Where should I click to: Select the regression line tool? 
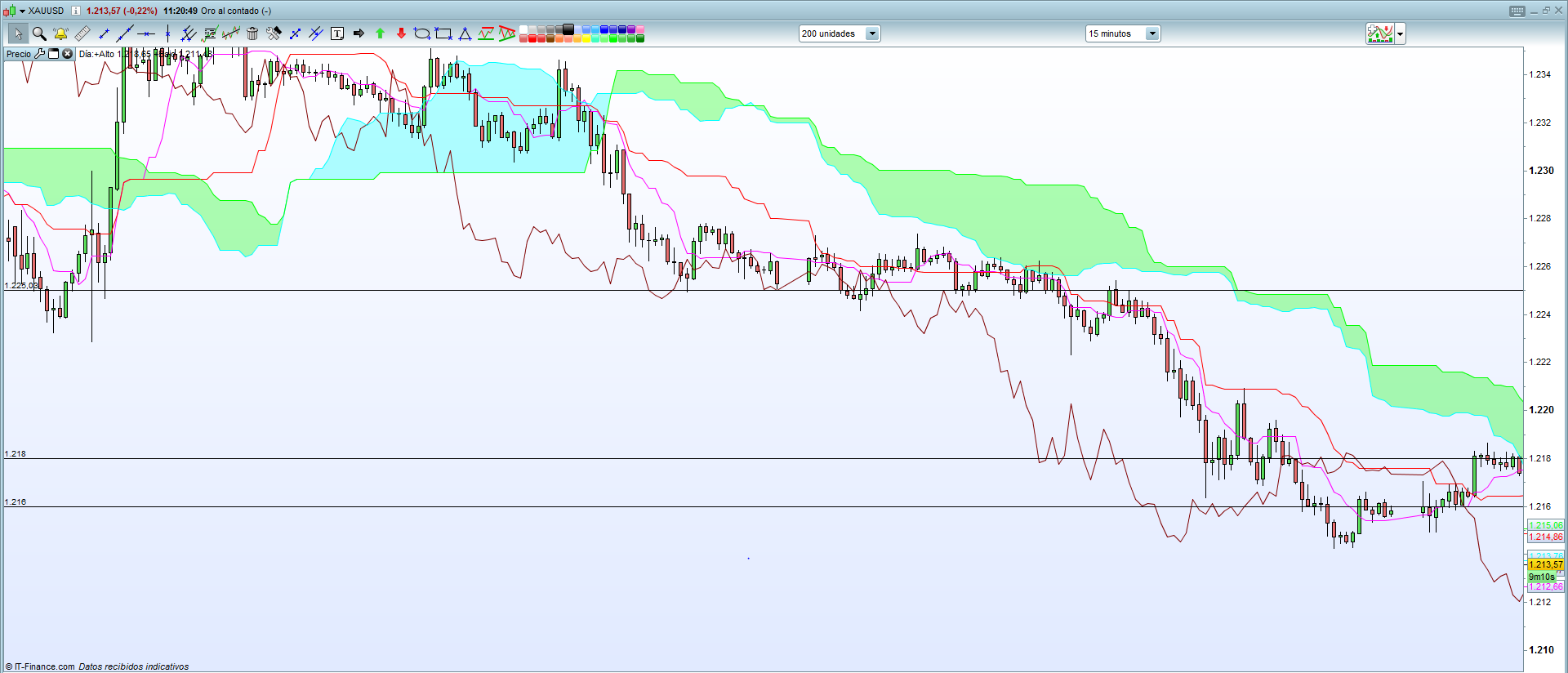click(x=231, y=33)
